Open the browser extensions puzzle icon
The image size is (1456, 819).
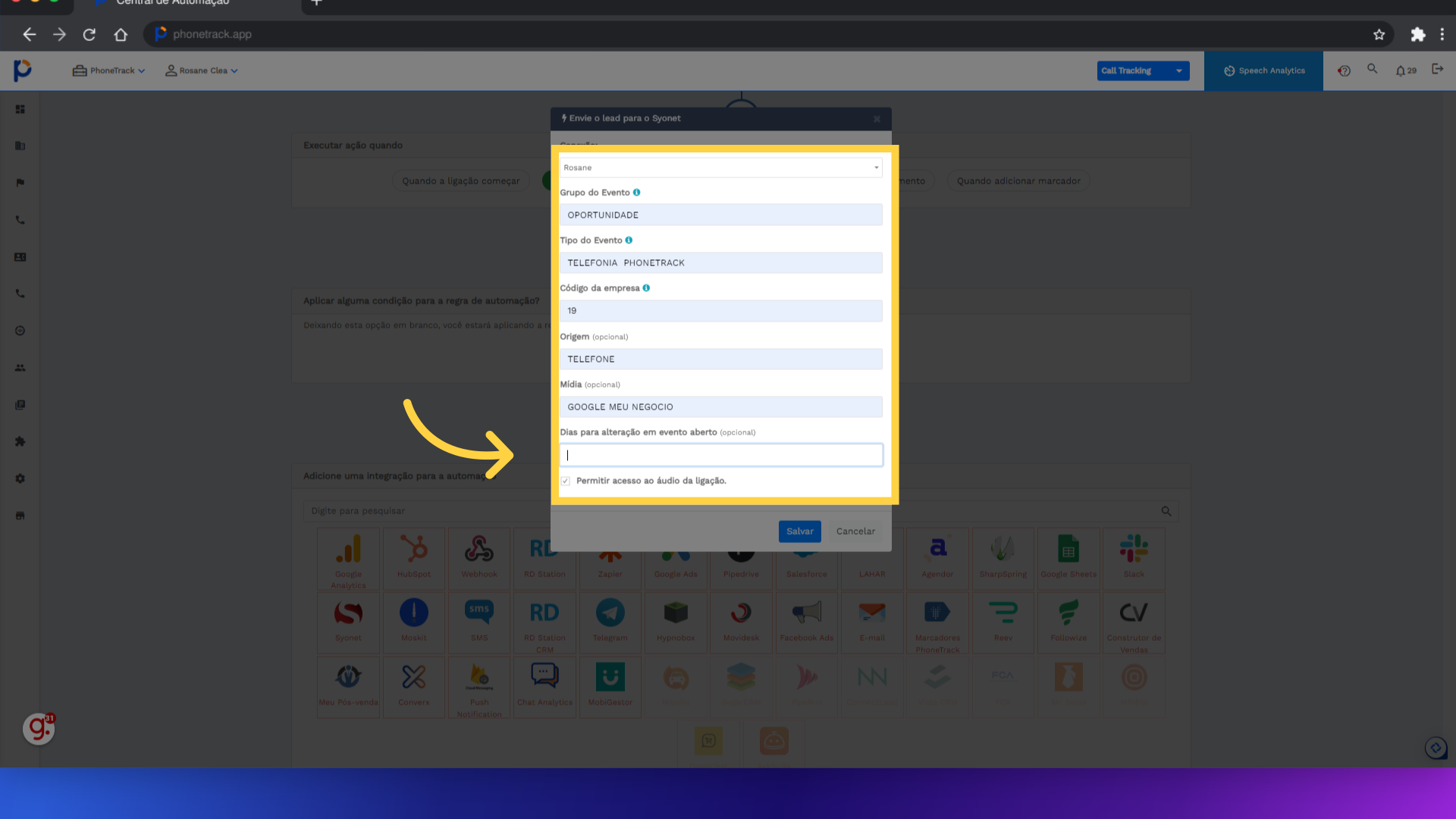click(x=1417, y=34)
